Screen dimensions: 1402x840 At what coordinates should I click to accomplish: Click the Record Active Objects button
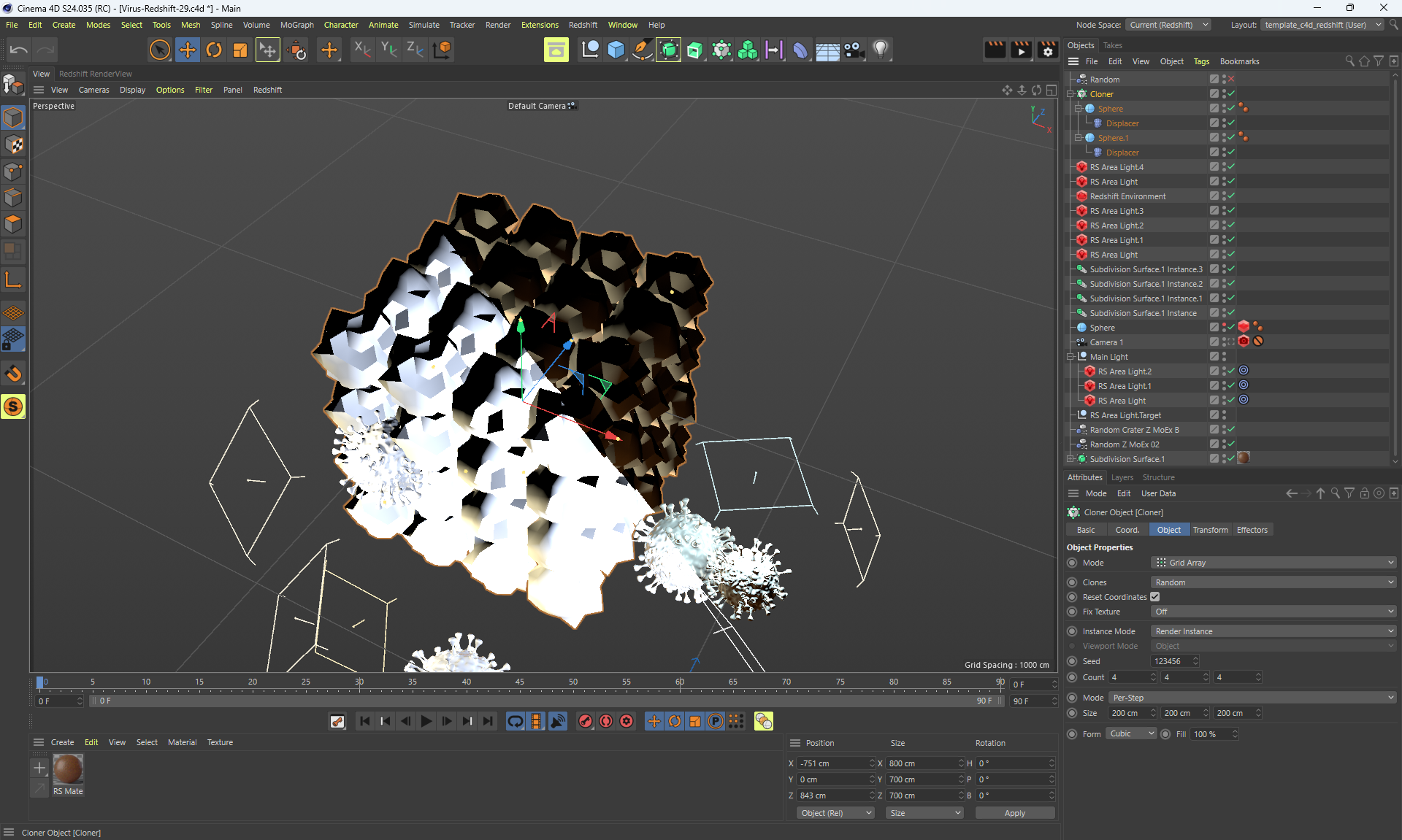[586, 721]
